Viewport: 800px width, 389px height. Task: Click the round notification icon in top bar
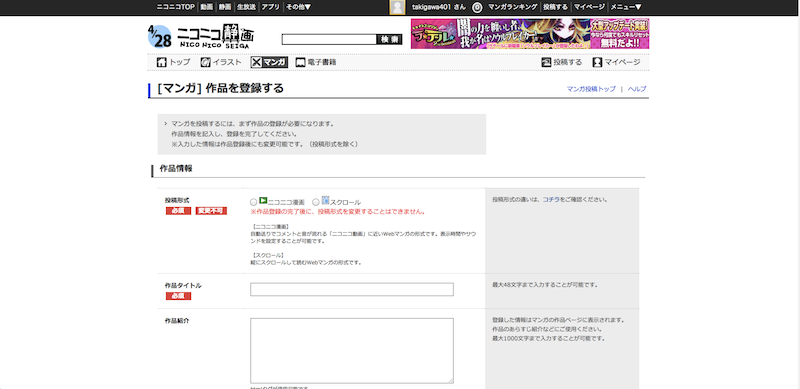point(477,7)
